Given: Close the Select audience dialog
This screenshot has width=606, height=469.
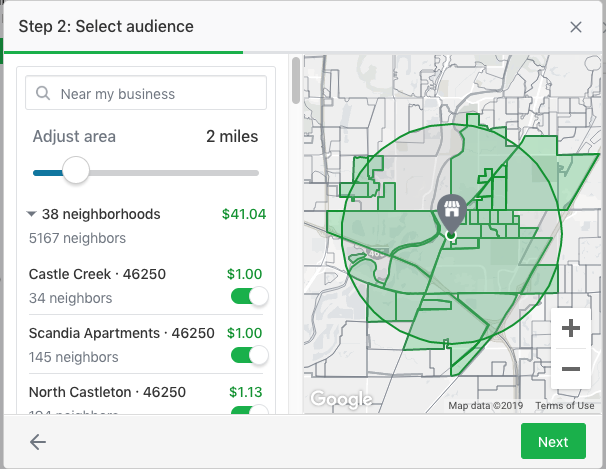Looking at the screenshot, I should [x=576, y=27].
